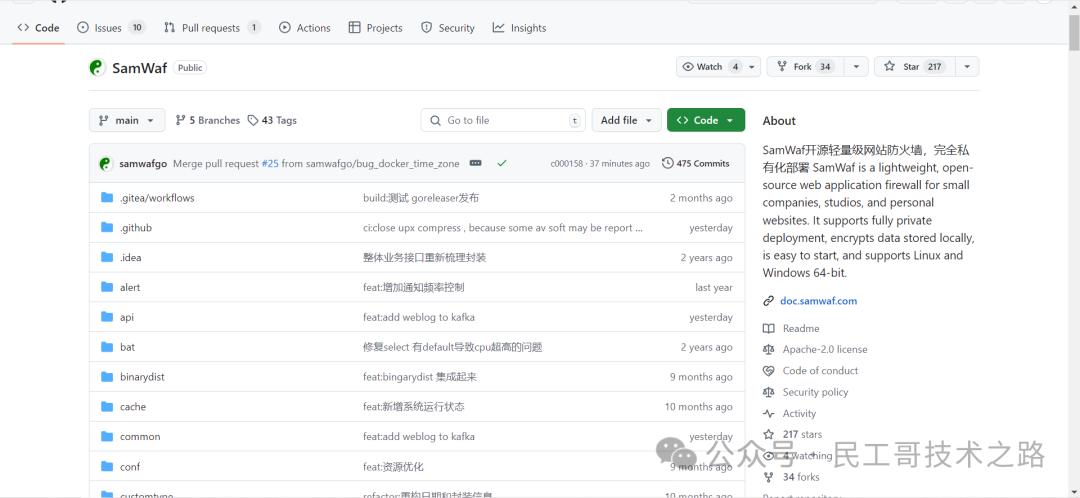This screenshot has width=1080, height=498.
Task: Click the green commit status checkmark
Action: [x=502, y=163]
